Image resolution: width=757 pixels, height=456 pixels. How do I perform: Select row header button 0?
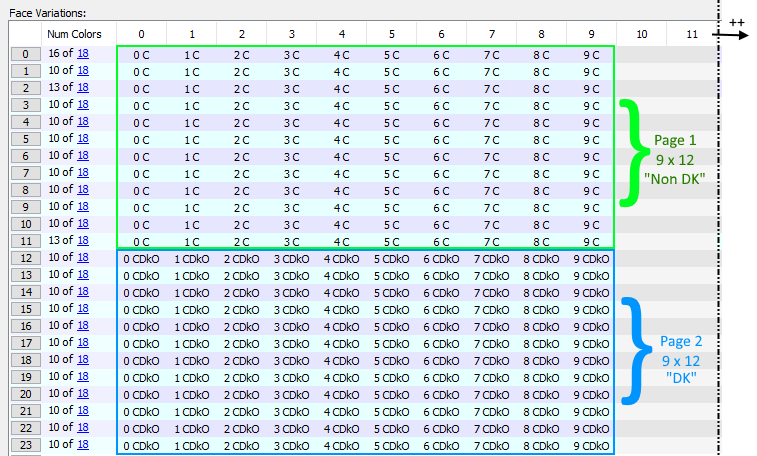[x=24, y=54]
